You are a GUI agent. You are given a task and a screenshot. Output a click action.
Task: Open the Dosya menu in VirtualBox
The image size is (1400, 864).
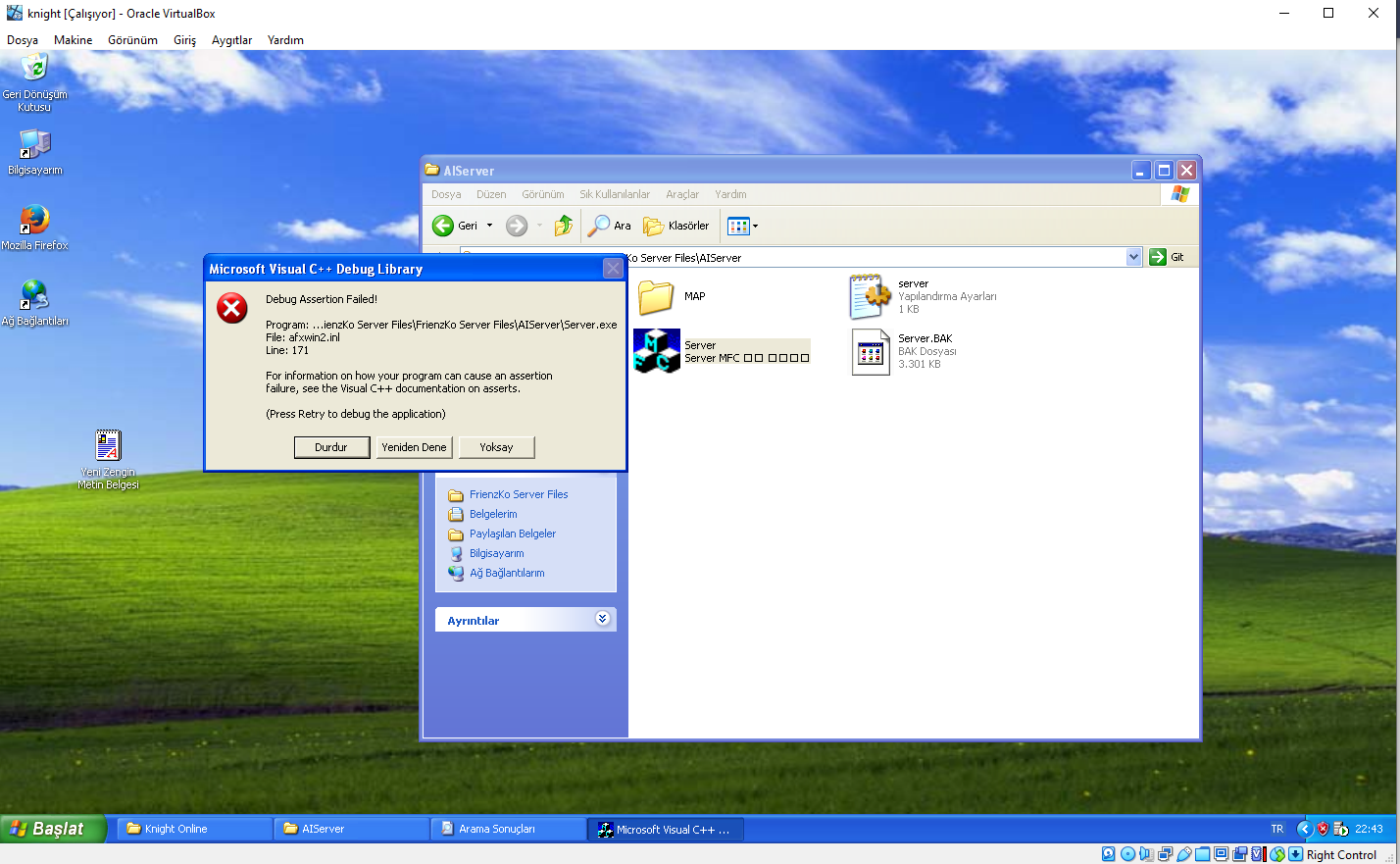[x=23, y=40]
